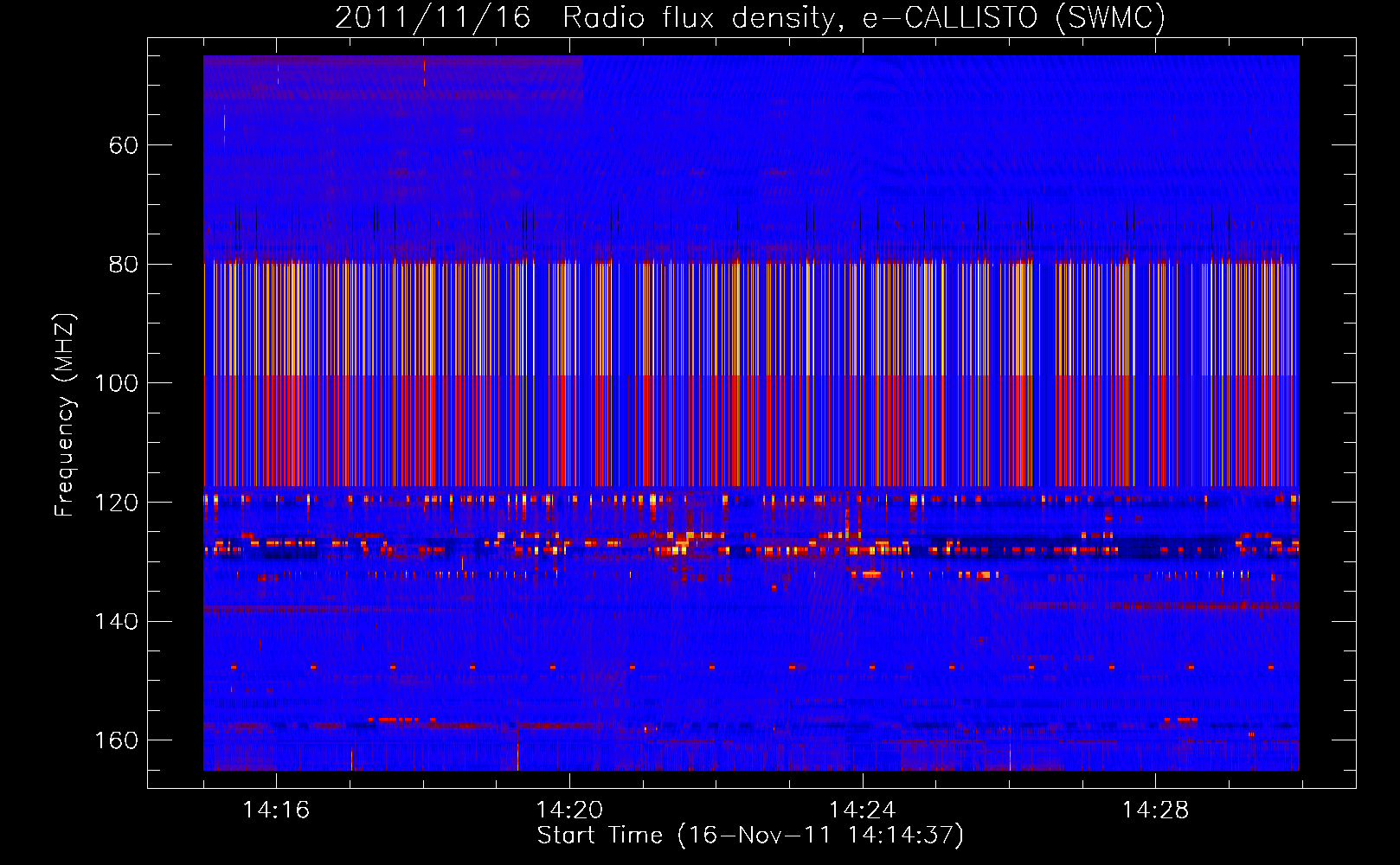Click the 14:16 time tick label
Image resolution: width=1400 pixels, height=865 pixels.
[276, 811]
